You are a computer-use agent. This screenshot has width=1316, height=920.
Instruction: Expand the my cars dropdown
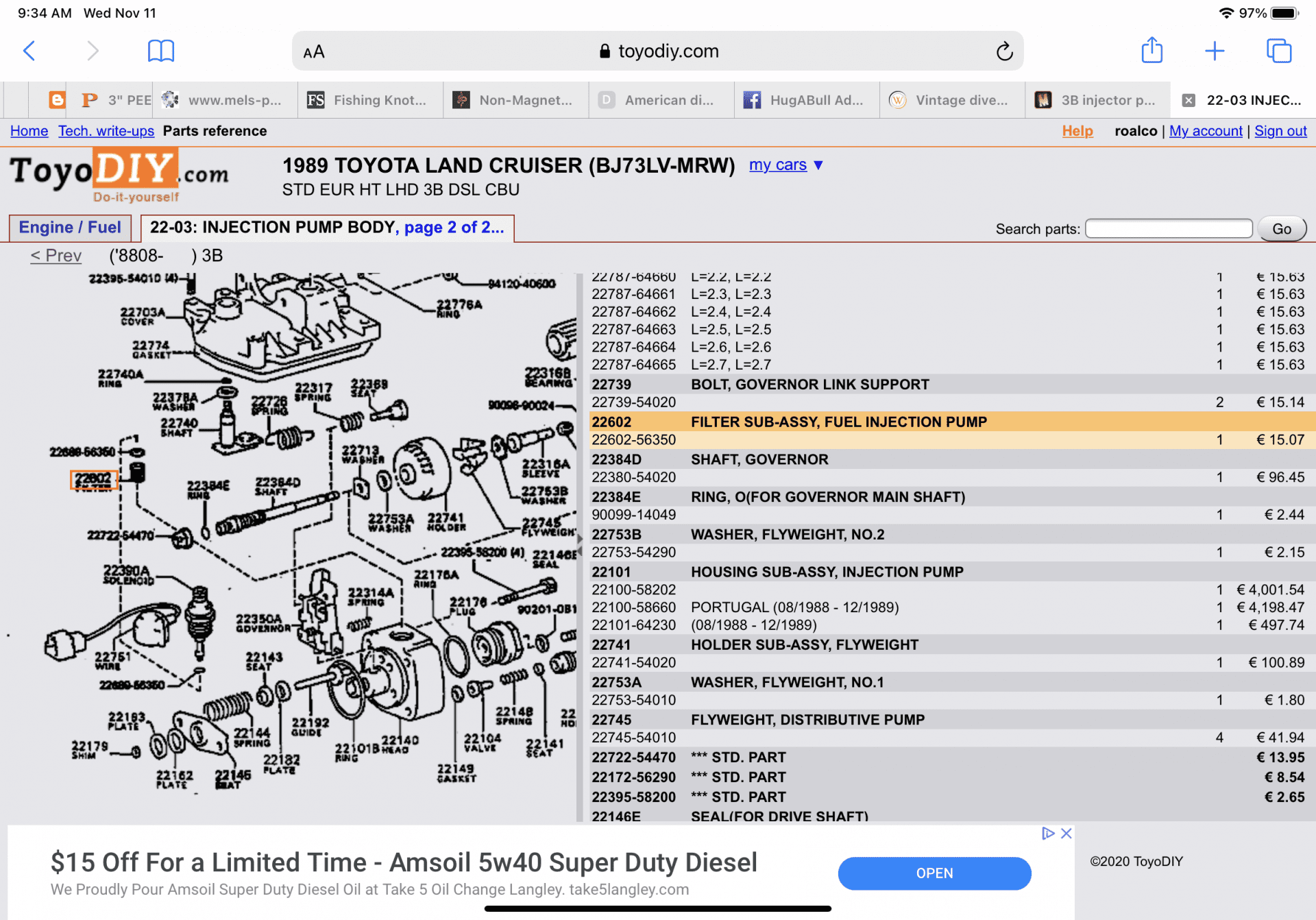pos(786,165)
